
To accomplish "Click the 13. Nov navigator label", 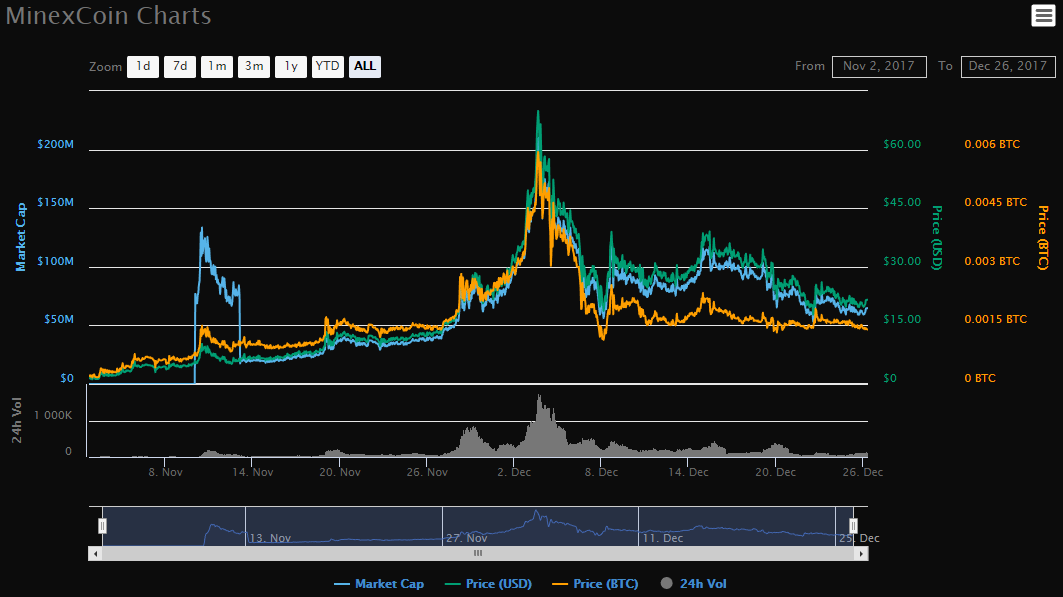I will tap(270, 538).
